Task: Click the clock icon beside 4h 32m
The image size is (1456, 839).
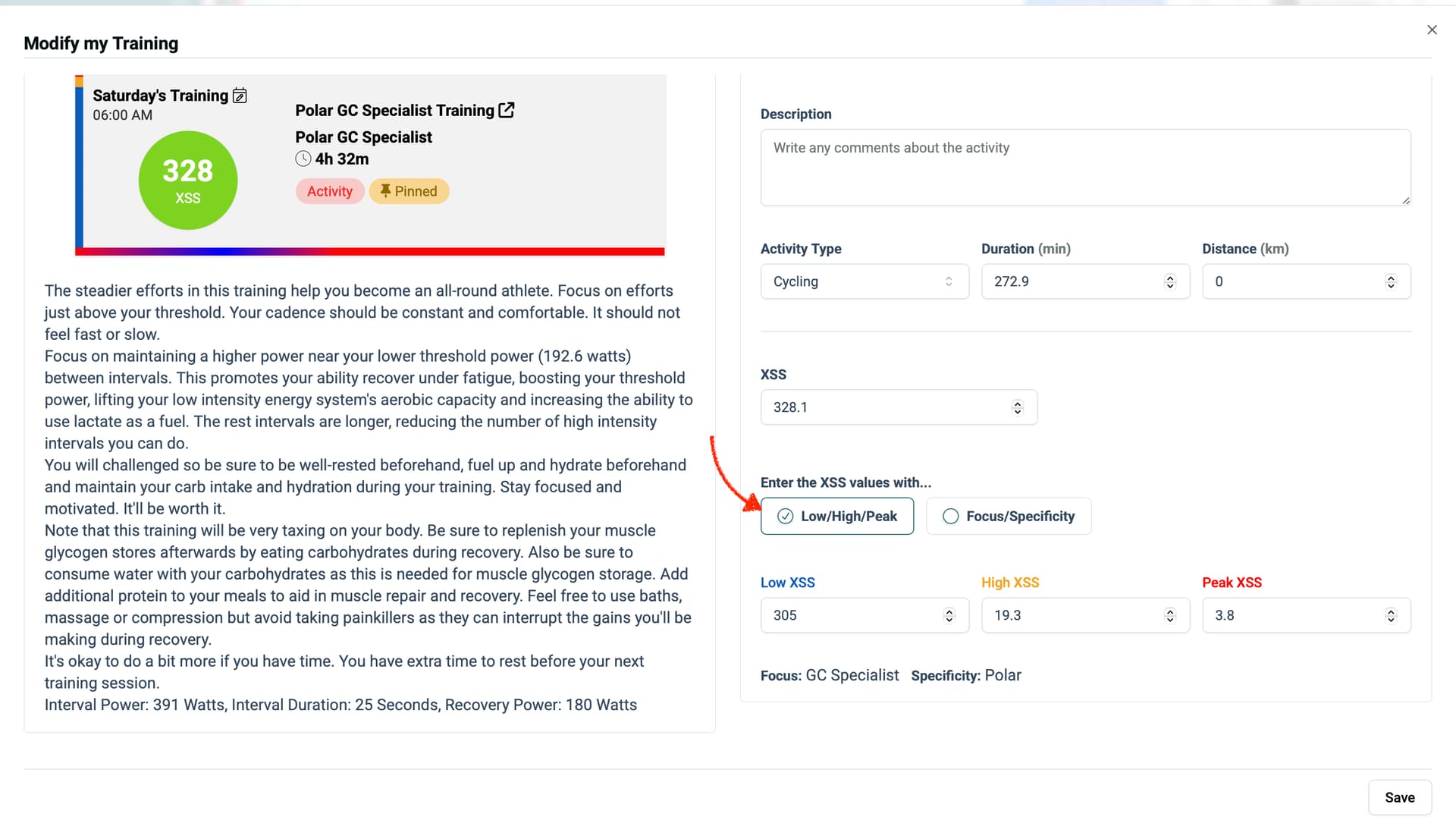Action: 303,159
